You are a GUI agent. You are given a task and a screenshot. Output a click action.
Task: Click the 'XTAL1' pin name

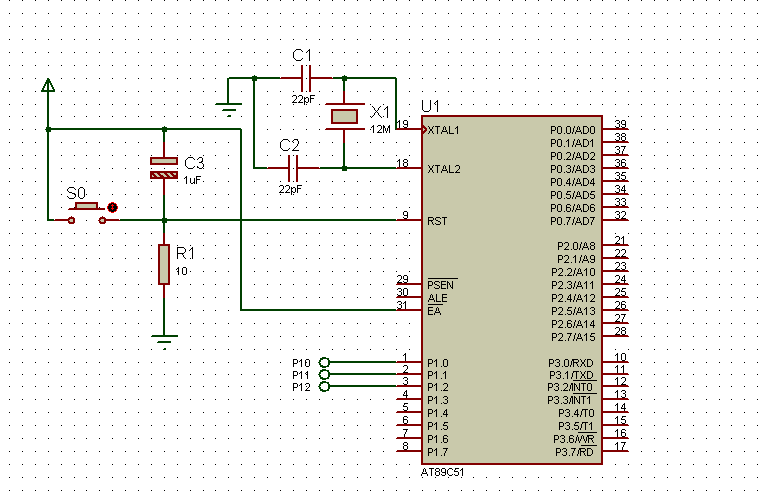click(x=443, y=131)
